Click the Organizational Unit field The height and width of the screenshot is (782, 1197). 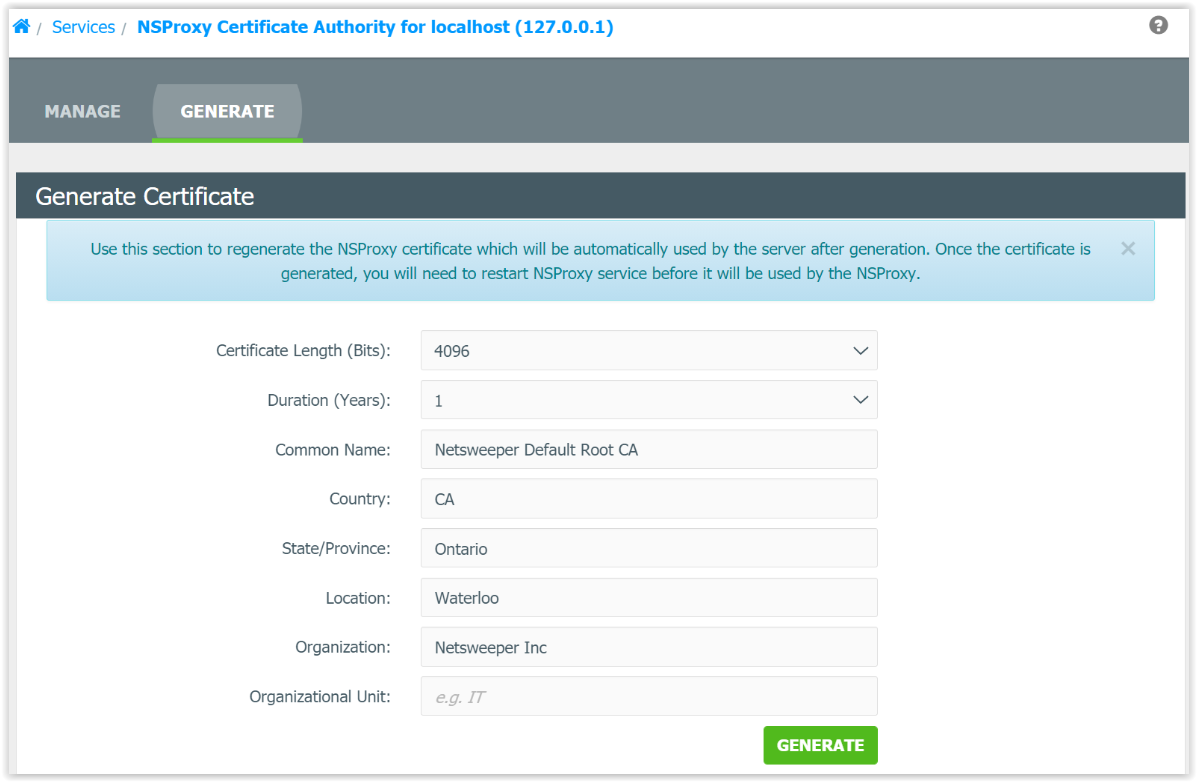[649, 696]
